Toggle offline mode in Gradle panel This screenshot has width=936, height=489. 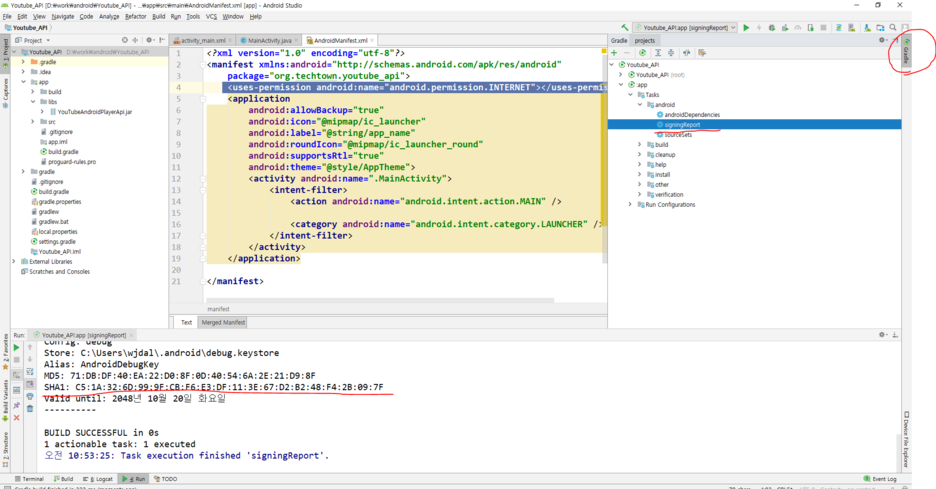tap(686, 53)
